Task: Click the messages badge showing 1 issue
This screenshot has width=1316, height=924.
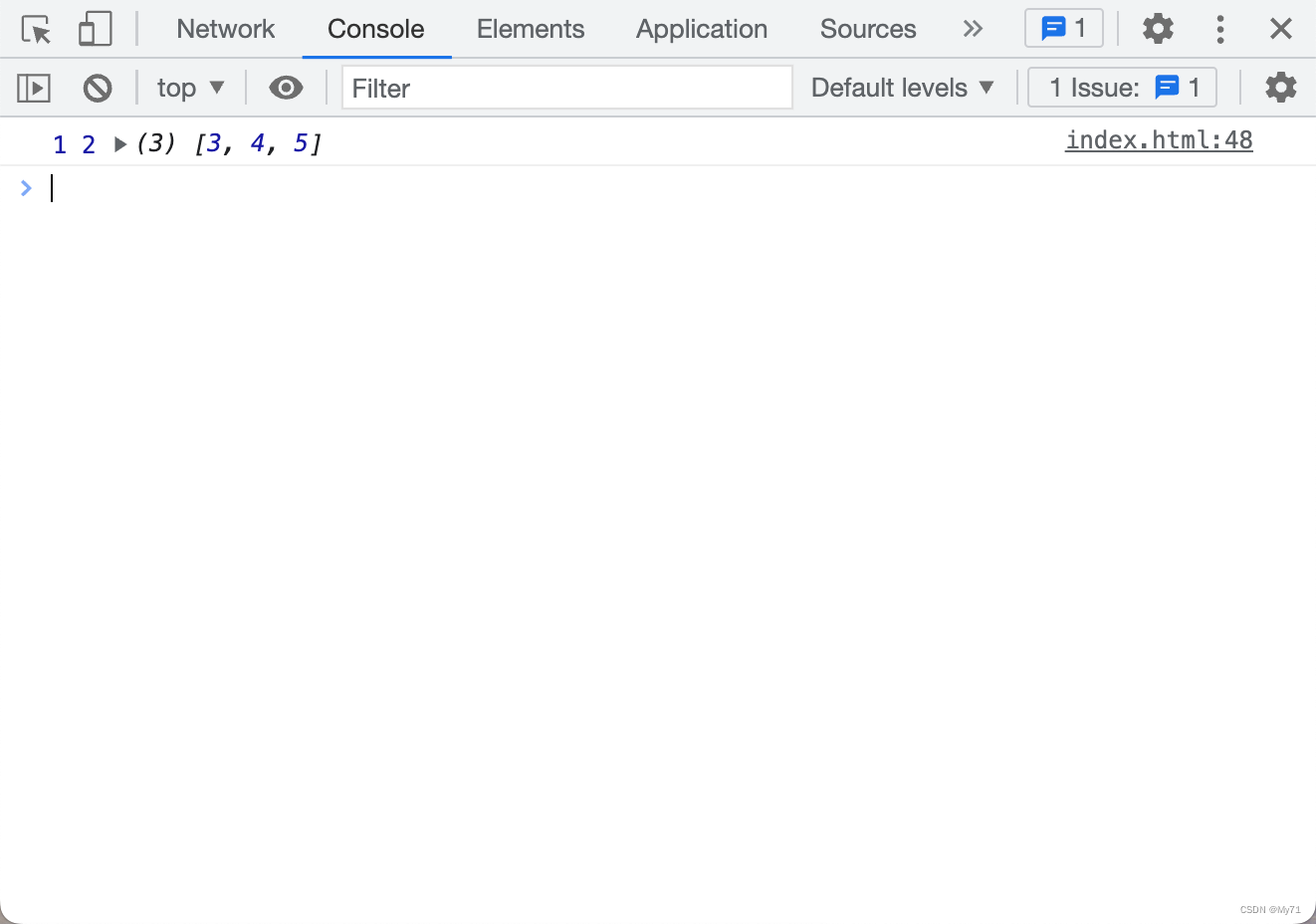Action: [1063, 29]
